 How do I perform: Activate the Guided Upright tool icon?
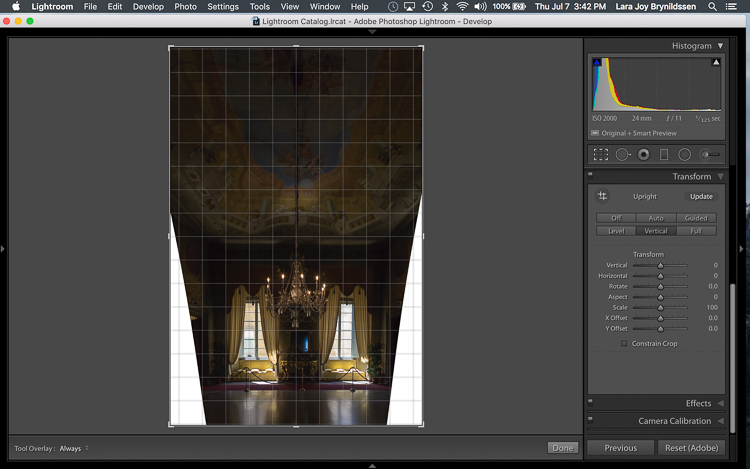click(602, 196)
